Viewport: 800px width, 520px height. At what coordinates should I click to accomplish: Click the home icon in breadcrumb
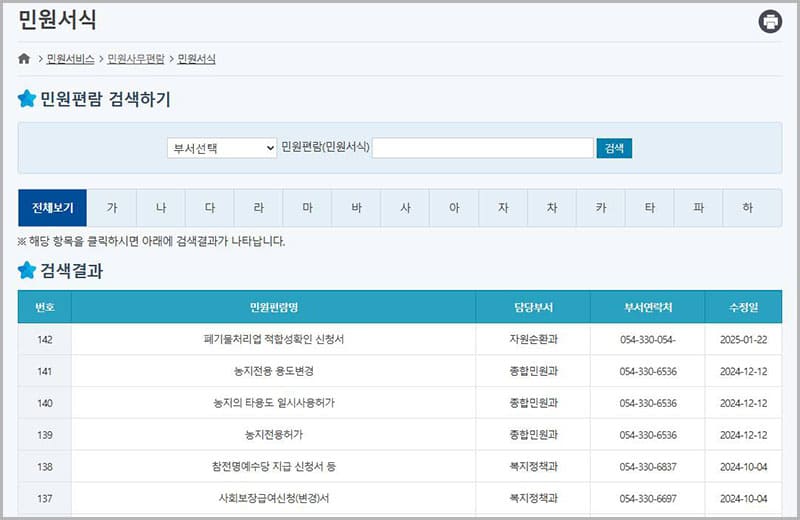[x=24, y=59]
